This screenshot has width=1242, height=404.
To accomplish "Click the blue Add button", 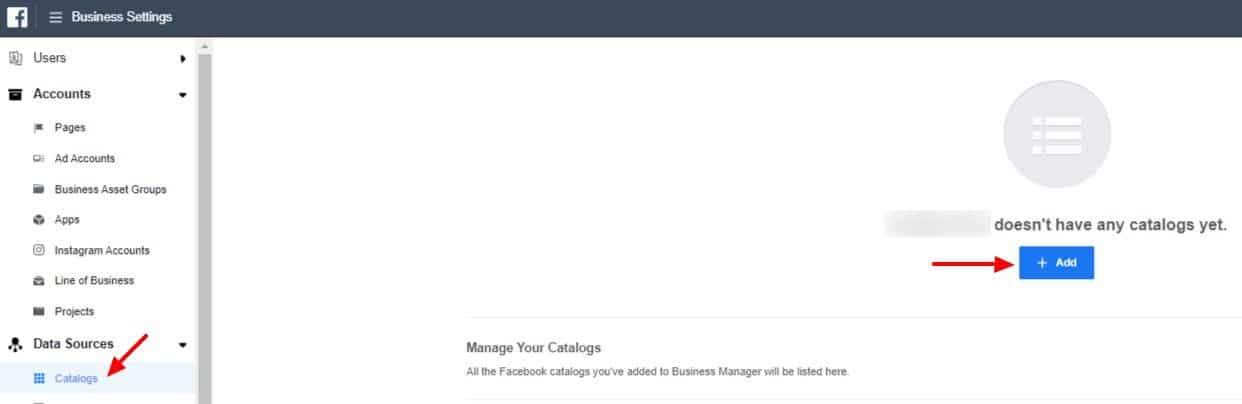I will click(x=1056, y=263).
